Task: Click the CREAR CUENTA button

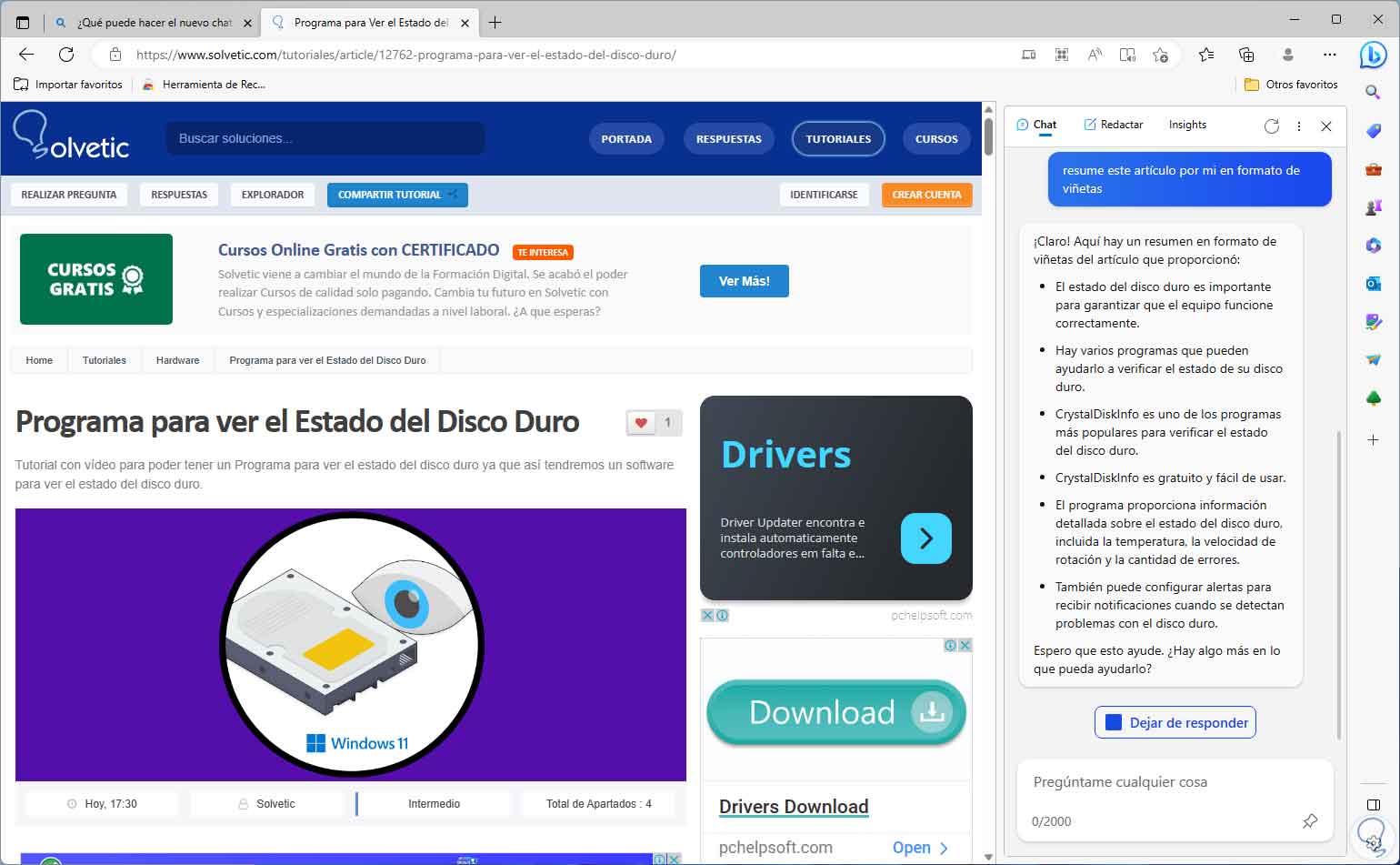Action: click(x=926, y=195)
